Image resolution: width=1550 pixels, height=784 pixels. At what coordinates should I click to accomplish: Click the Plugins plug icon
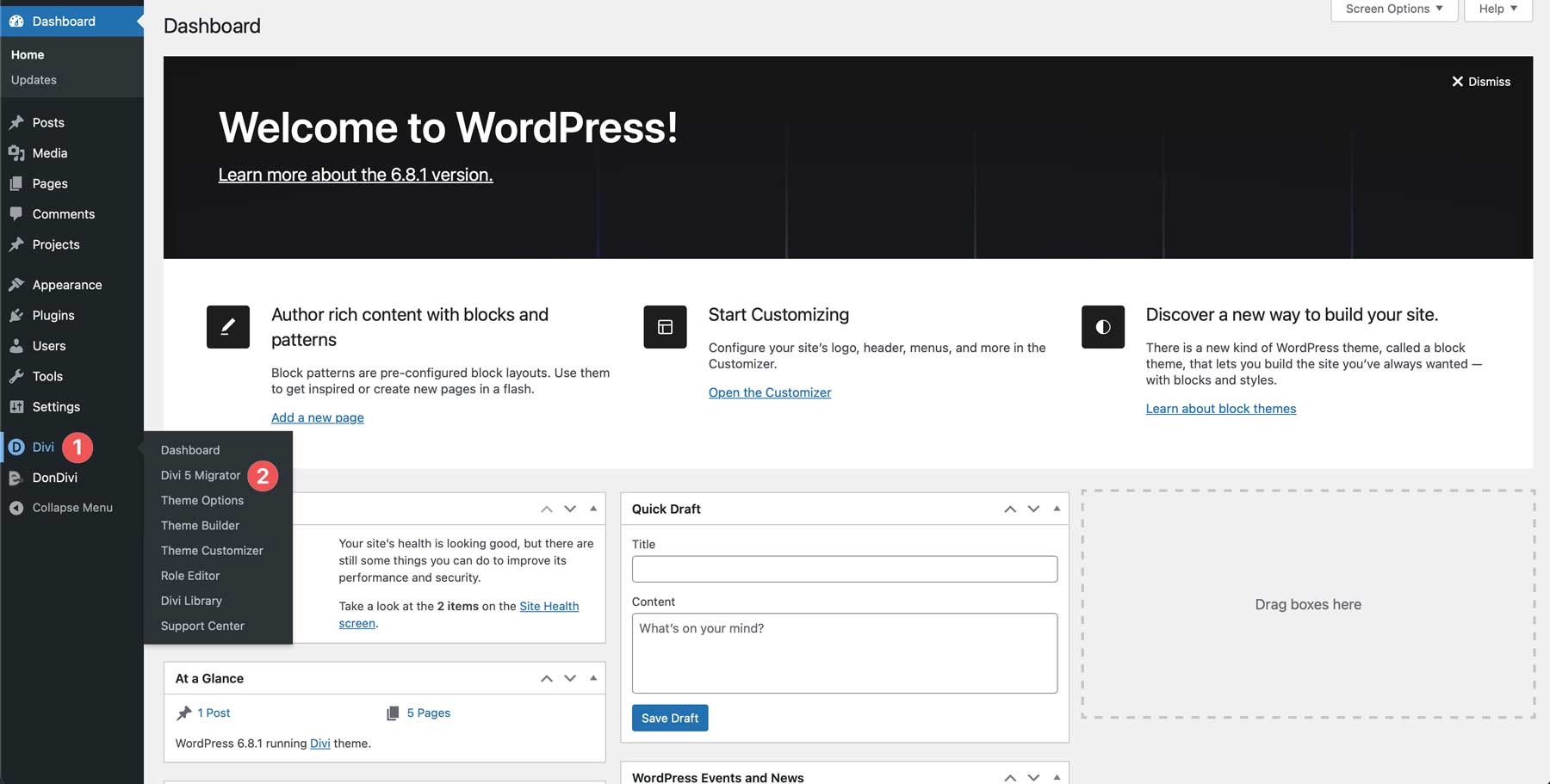(16, 316)
